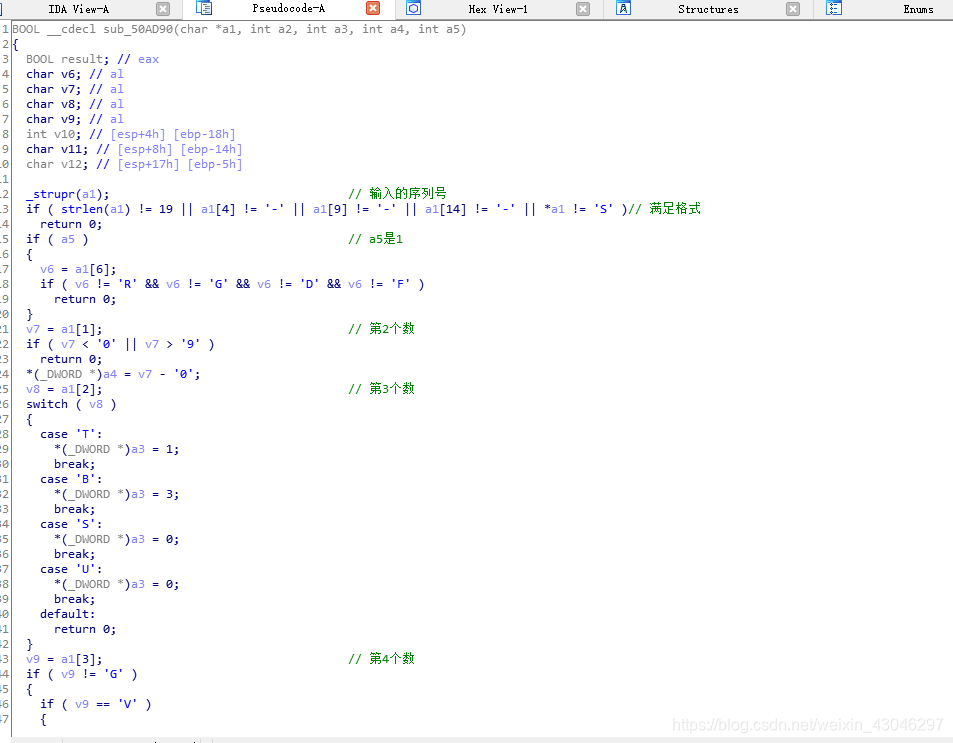Click the comment '// 第3个数'

click(x=382, y=389)
